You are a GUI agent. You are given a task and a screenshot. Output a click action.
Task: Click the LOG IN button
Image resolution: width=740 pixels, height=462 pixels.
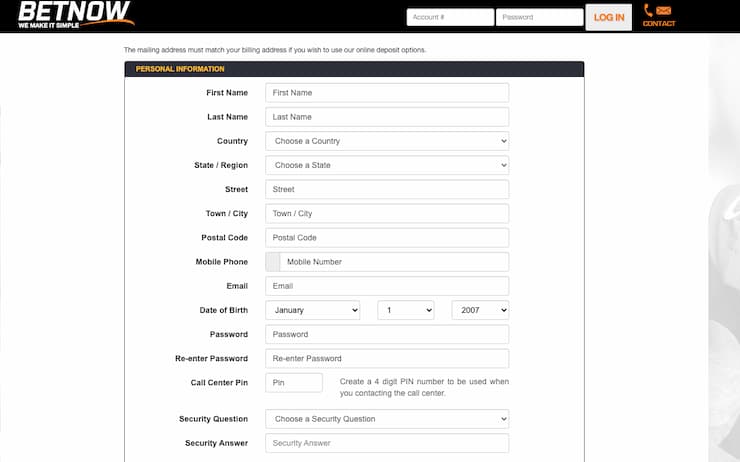click(609, 17)
